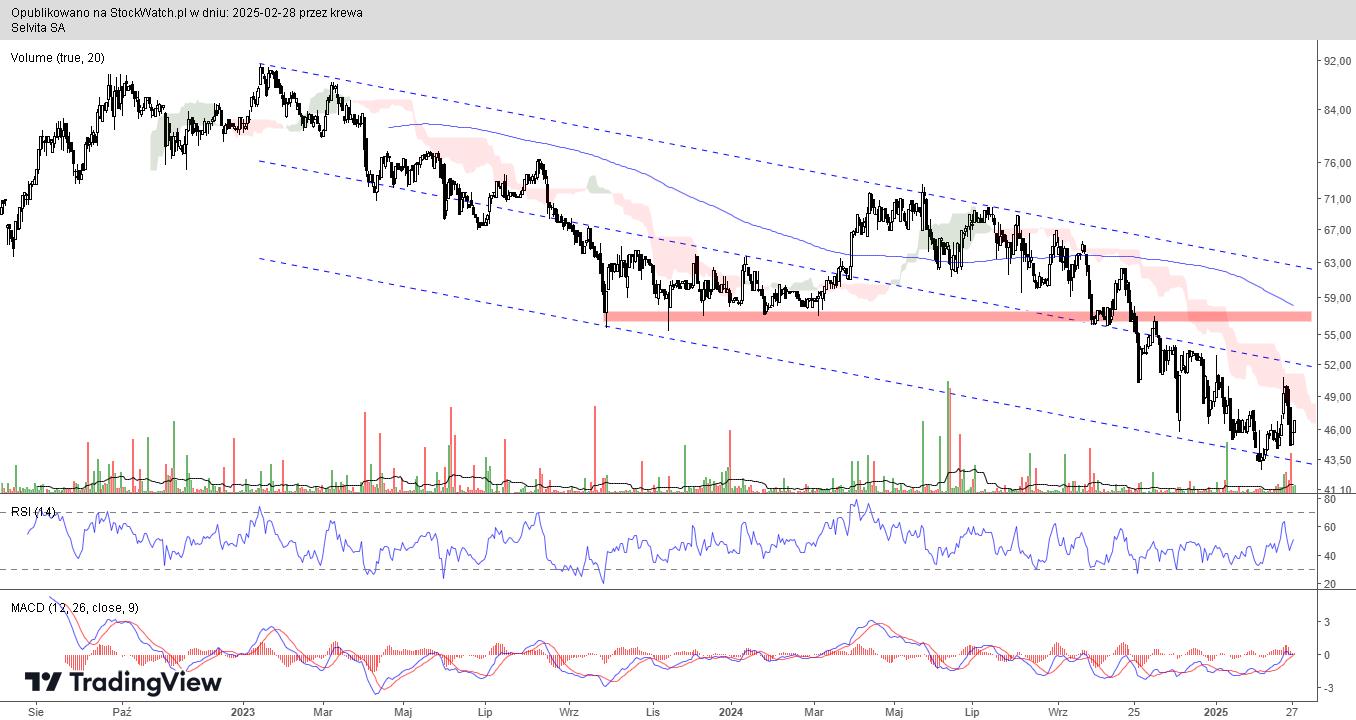Click the 46,00 price axis label

[1336, 430]
